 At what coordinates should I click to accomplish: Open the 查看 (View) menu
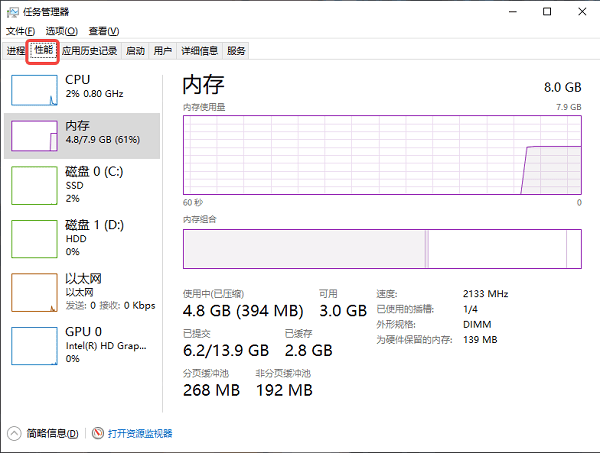[102, 32]
